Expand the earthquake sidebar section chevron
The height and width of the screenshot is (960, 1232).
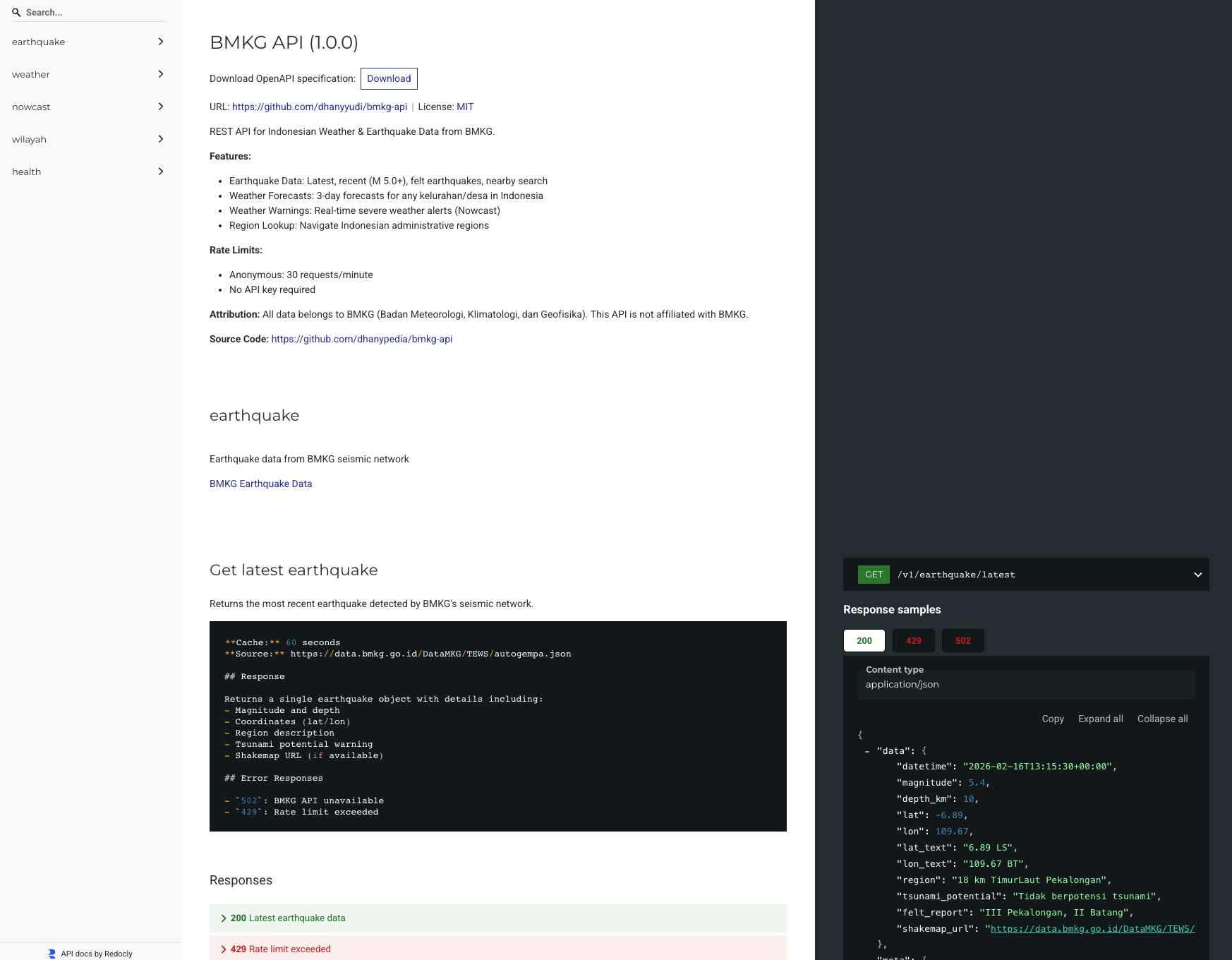tap(161, 42)
